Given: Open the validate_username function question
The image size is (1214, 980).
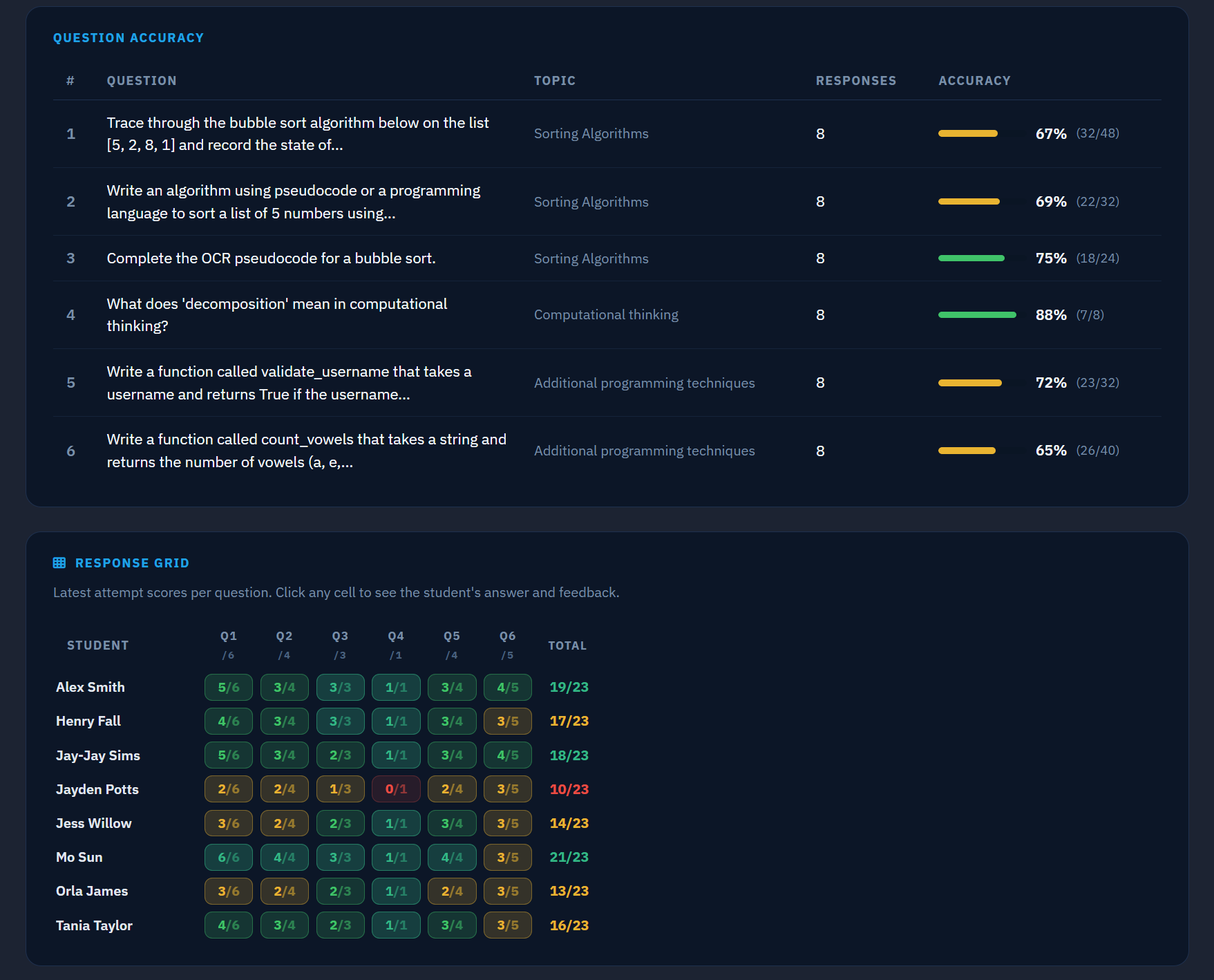Looking at the screenshot, I should coord(289,383).
